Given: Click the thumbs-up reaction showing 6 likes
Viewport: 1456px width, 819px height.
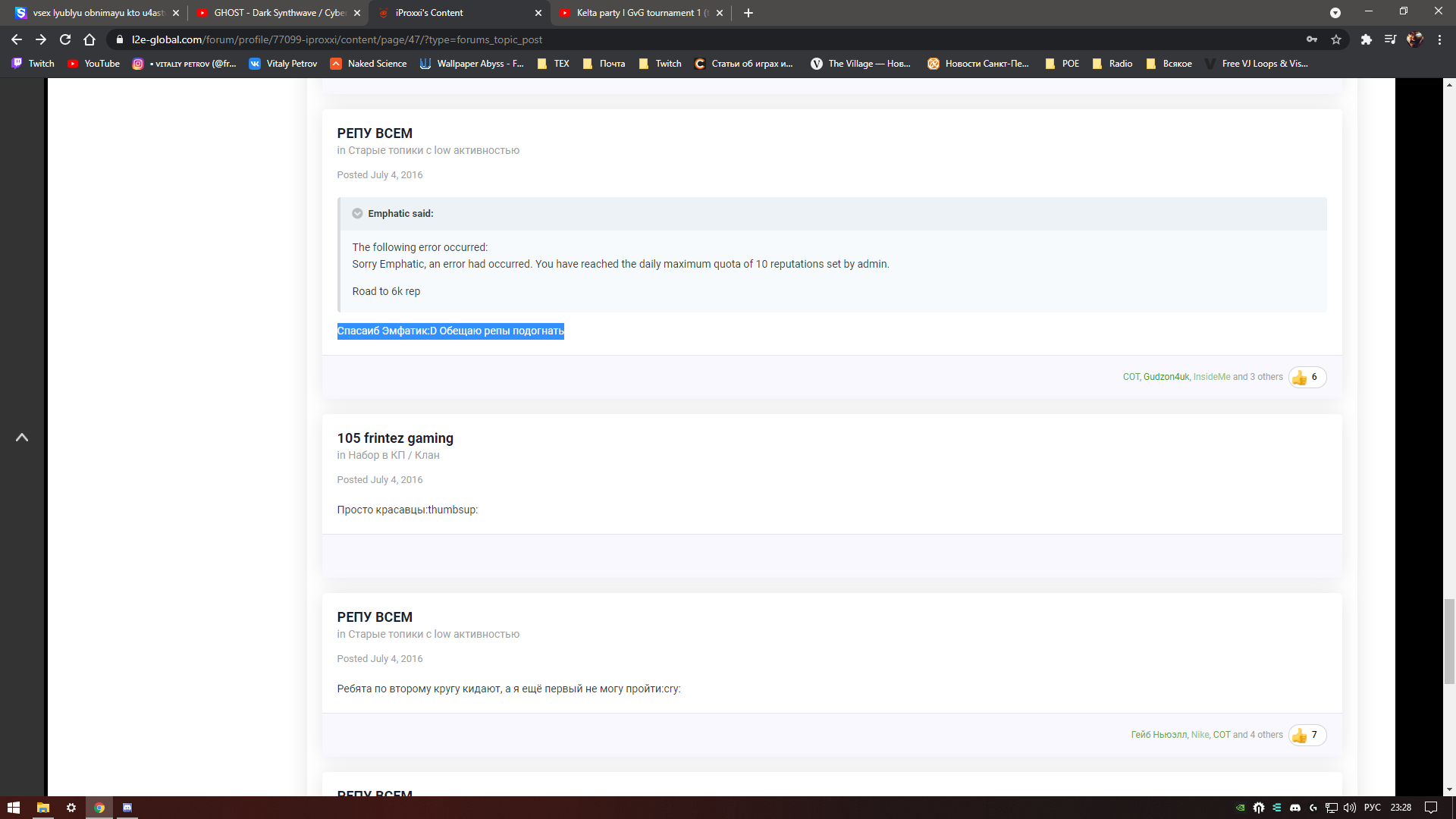Looking at the screenshot, I should coord(1307,377).
